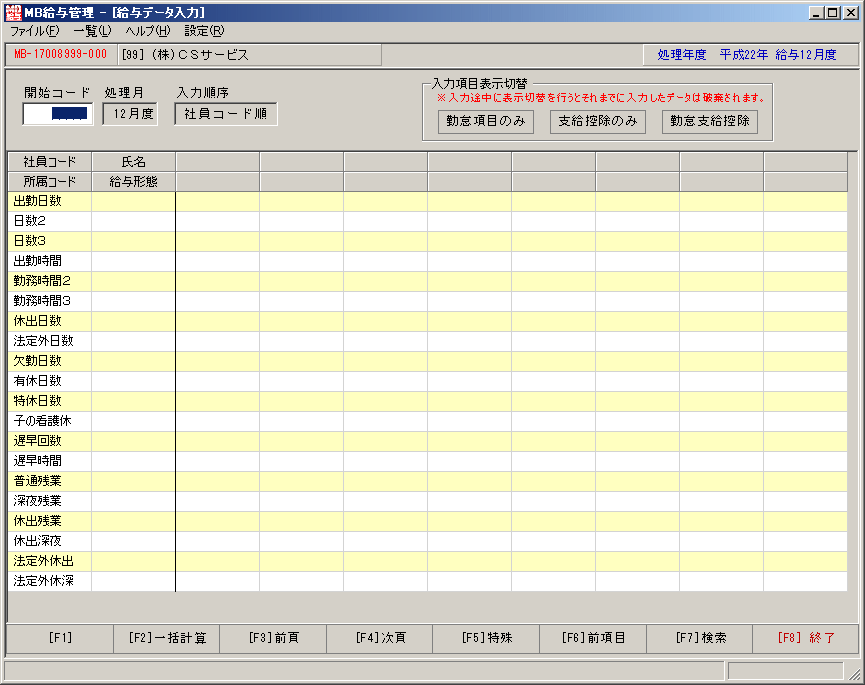Go to next page with [F4]次頁
Screen dimensions: 865x685
click(x=380, y=638)
